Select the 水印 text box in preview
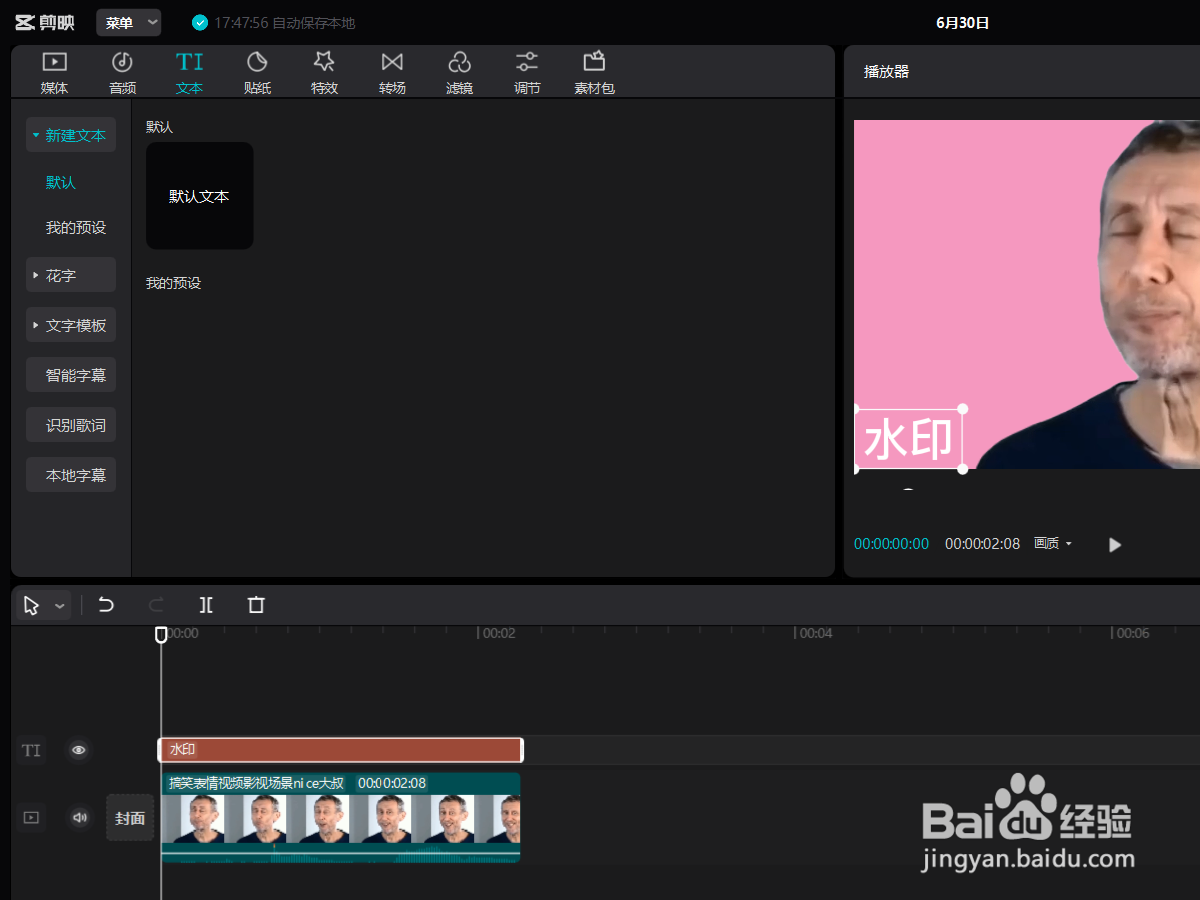Viewport: 1200px width, 900px height. [x=908, y=439]
